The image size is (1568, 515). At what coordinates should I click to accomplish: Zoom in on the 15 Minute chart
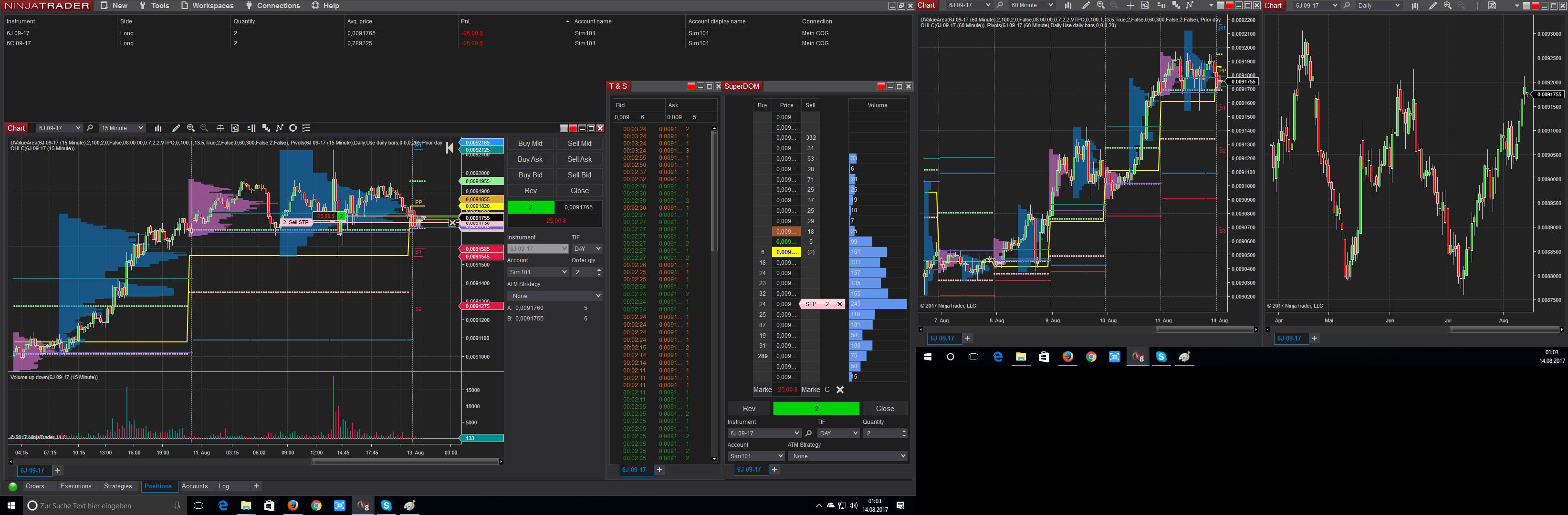pyautogui.click(x=190, y=128)
